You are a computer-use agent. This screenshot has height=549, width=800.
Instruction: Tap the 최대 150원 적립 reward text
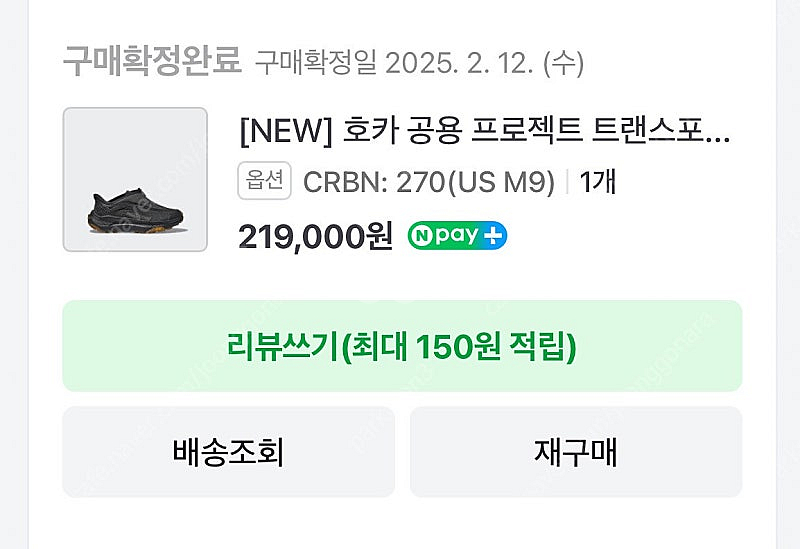coord(460,346)
